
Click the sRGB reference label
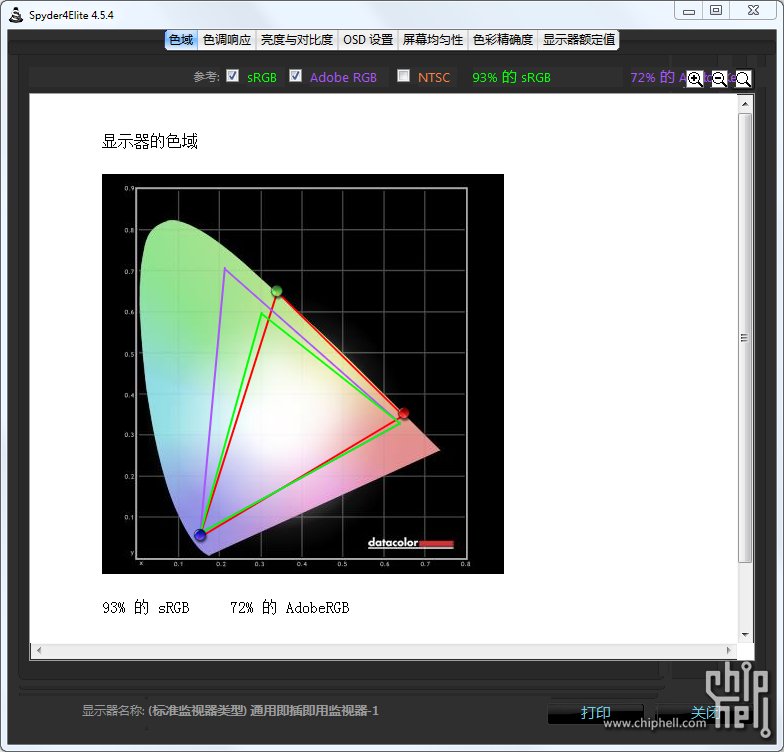click(262, 78)
